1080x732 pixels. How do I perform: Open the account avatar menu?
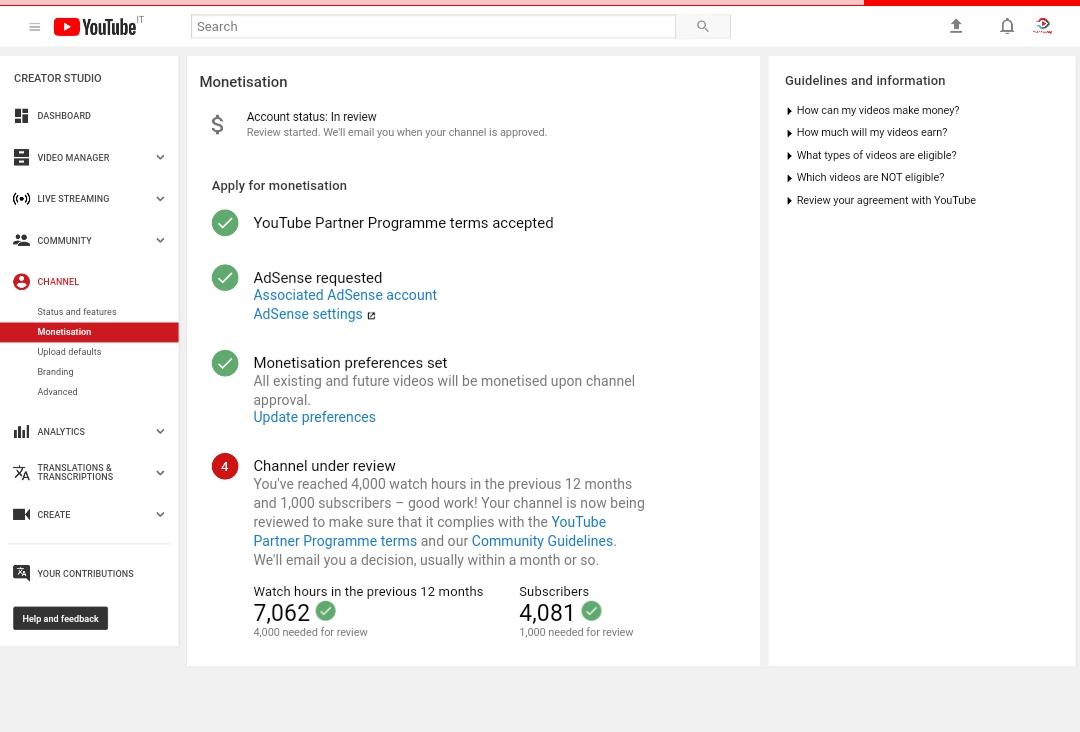tap(1043, 26)
